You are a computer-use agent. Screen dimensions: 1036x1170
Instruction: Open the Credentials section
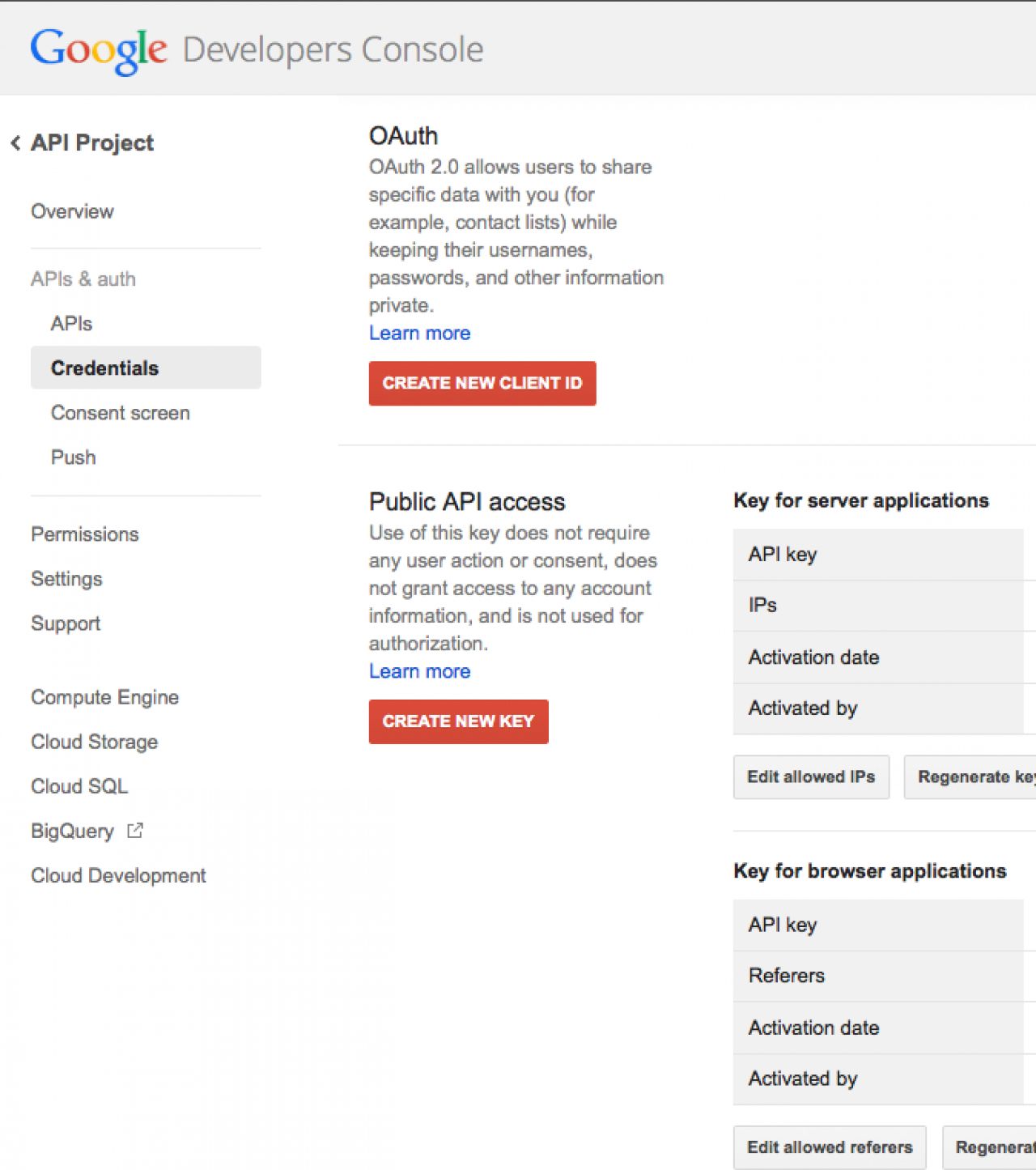point(104,368)
